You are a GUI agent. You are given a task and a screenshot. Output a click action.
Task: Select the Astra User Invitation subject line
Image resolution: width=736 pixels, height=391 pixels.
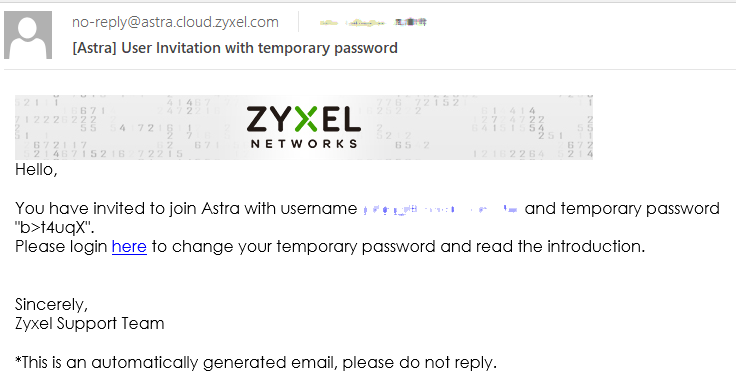click(x=235, y=48)
